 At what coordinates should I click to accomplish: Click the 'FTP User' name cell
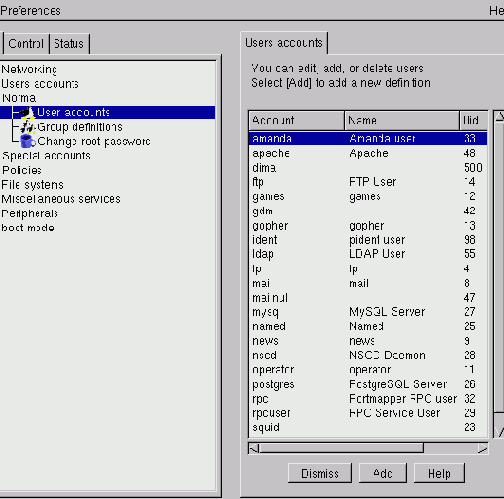click(373, 182)
